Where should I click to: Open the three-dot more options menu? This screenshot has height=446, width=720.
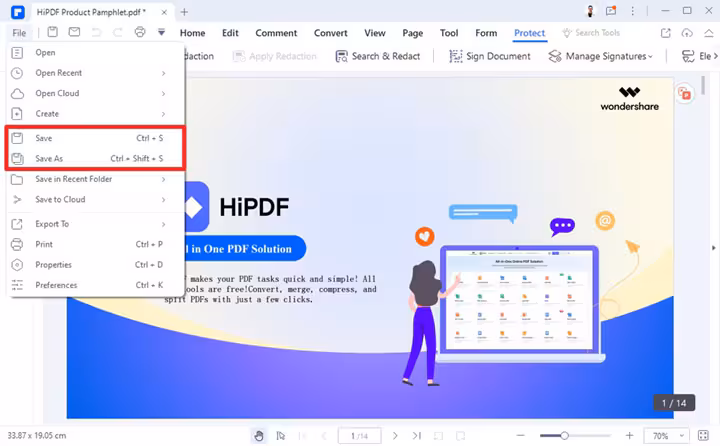632,11
